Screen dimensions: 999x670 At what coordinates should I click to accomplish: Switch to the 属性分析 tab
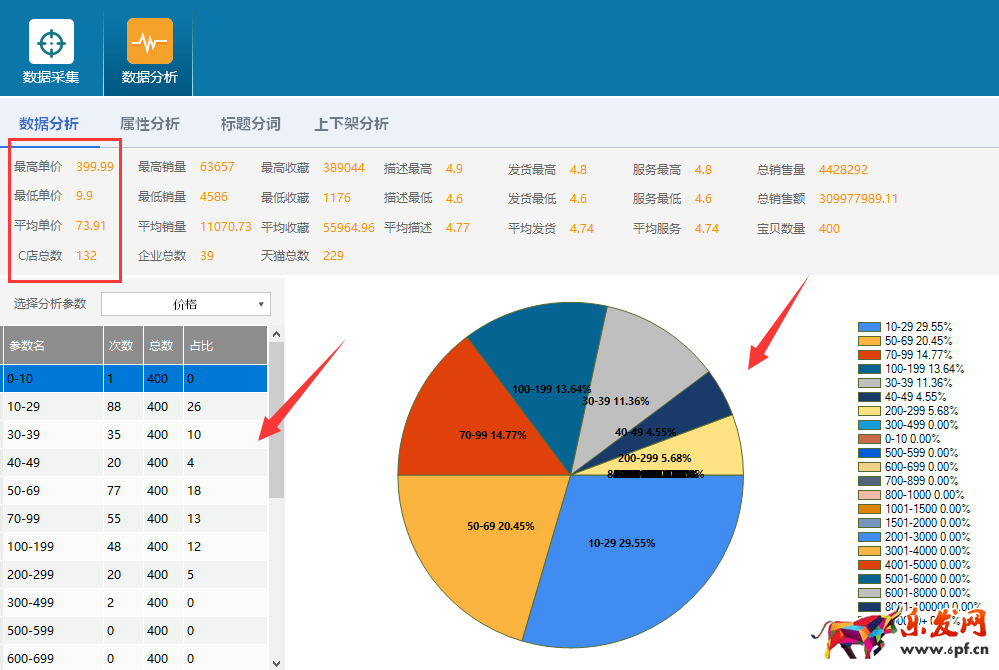(x=150, y=124)
